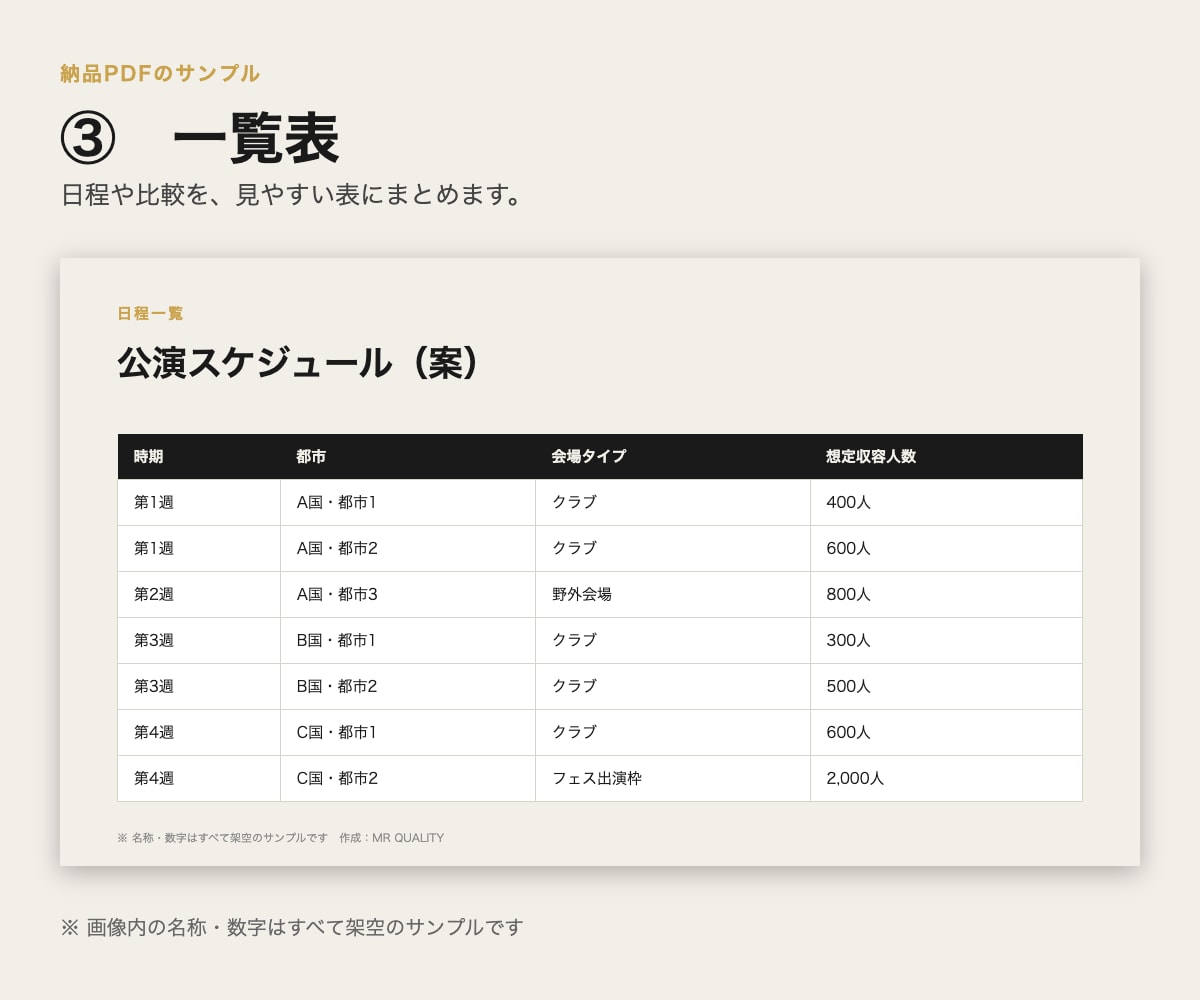Viewport: 1200px width, 1000px height.
Task: Select the 'A国・都市1' cell
Action: click(x=408, y=502)
